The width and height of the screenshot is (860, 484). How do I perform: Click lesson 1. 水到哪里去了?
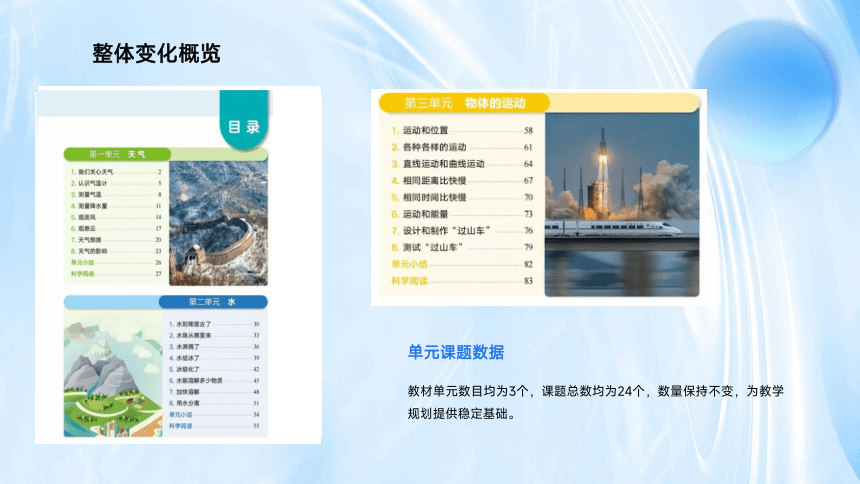click(214, 324)
